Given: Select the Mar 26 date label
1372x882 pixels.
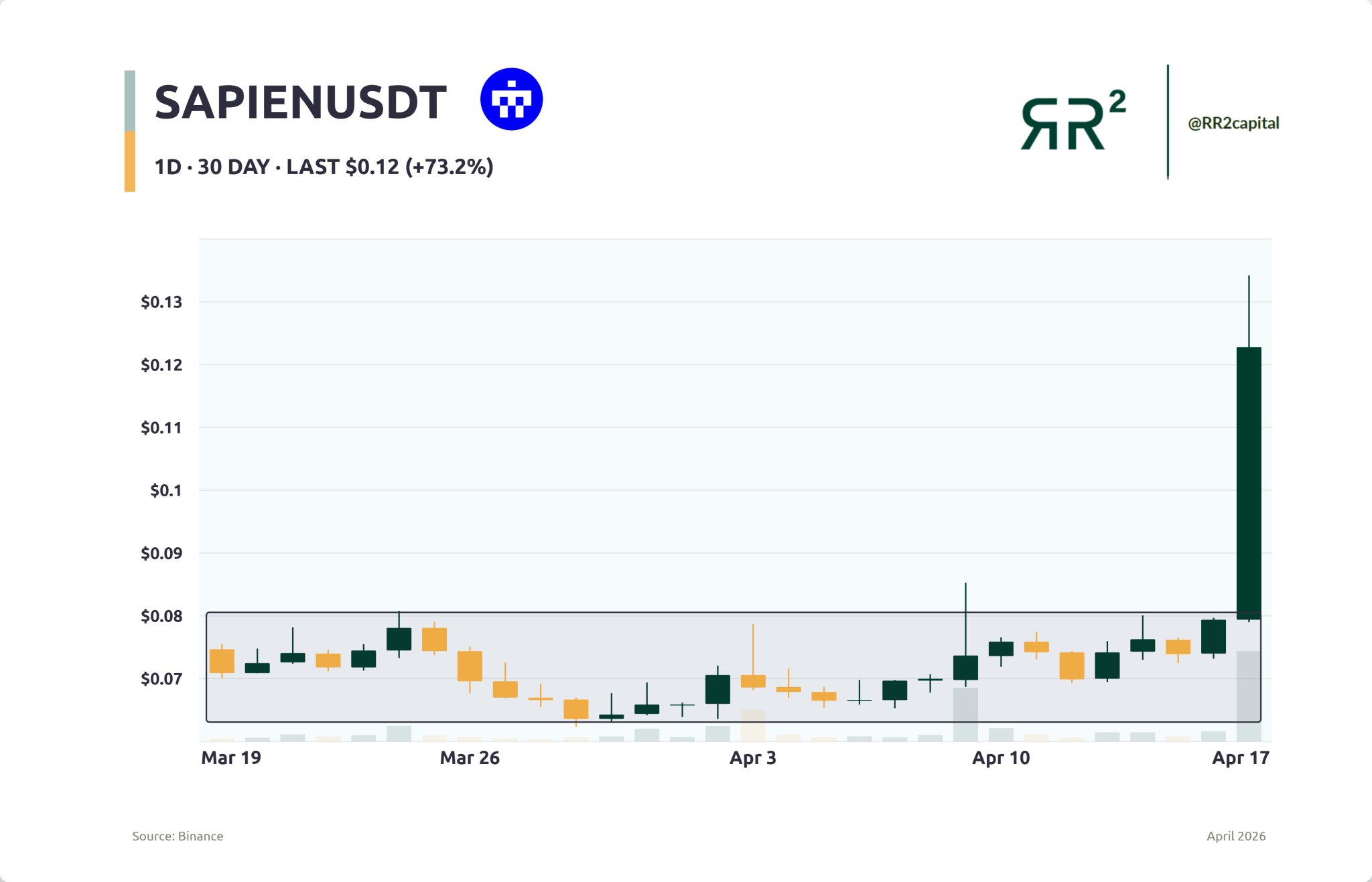Looking at the screenshot, I should (470, 758).
